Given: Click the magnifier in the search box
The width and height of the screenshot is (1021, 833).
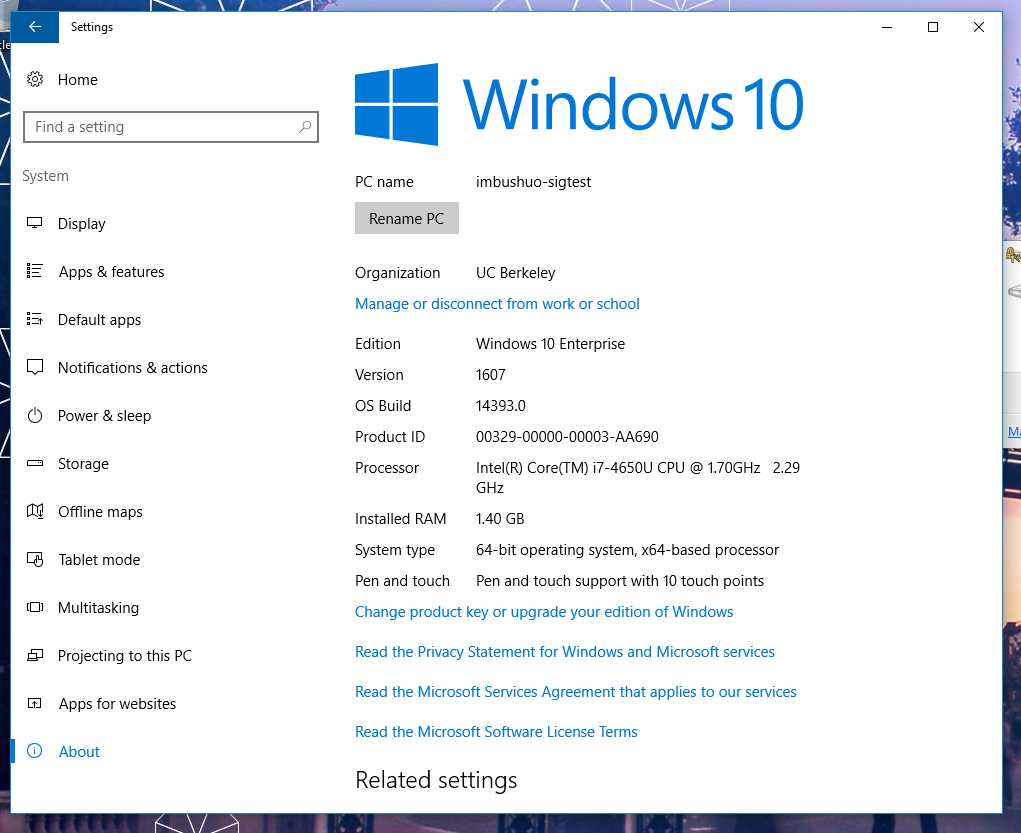Looking at the screenshot, I should click(x=303, y=127).
